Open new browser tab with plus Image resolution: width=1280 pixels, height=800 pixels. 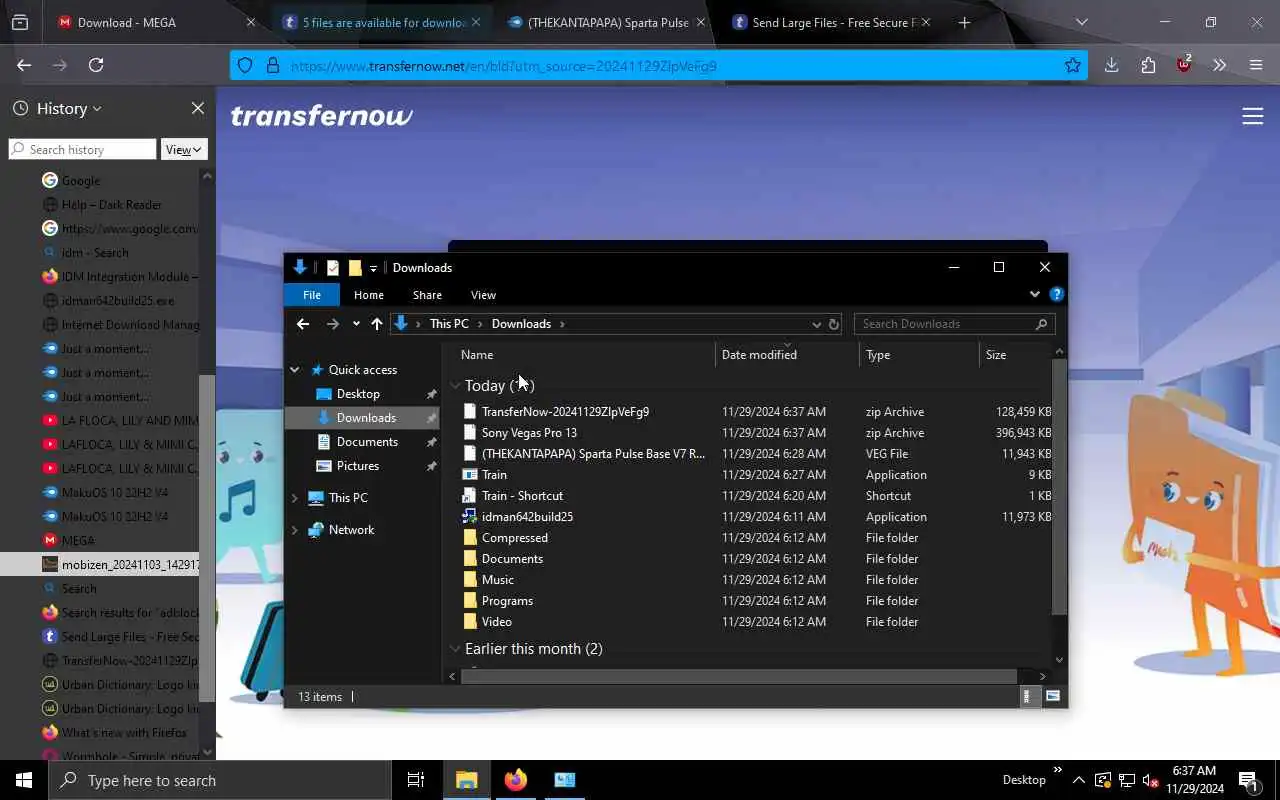(964, 22)
